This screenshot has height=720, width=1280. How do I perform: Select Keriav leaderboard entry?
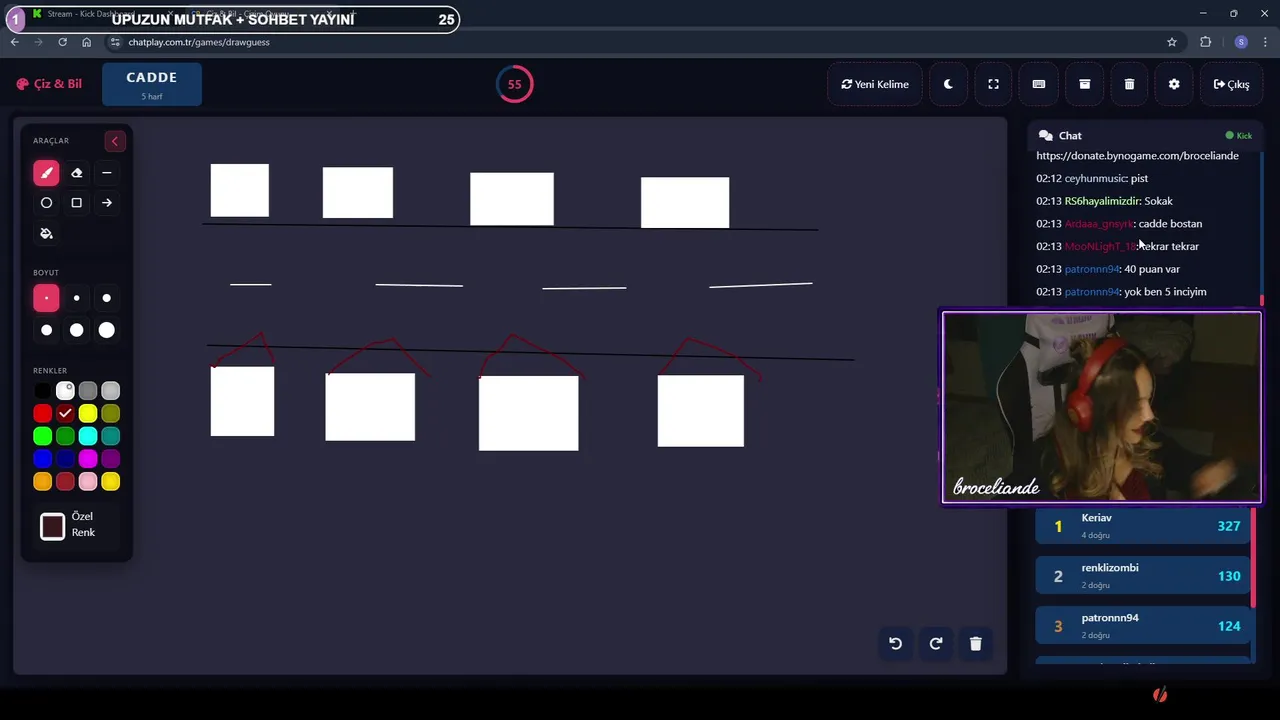[1143, 526]
